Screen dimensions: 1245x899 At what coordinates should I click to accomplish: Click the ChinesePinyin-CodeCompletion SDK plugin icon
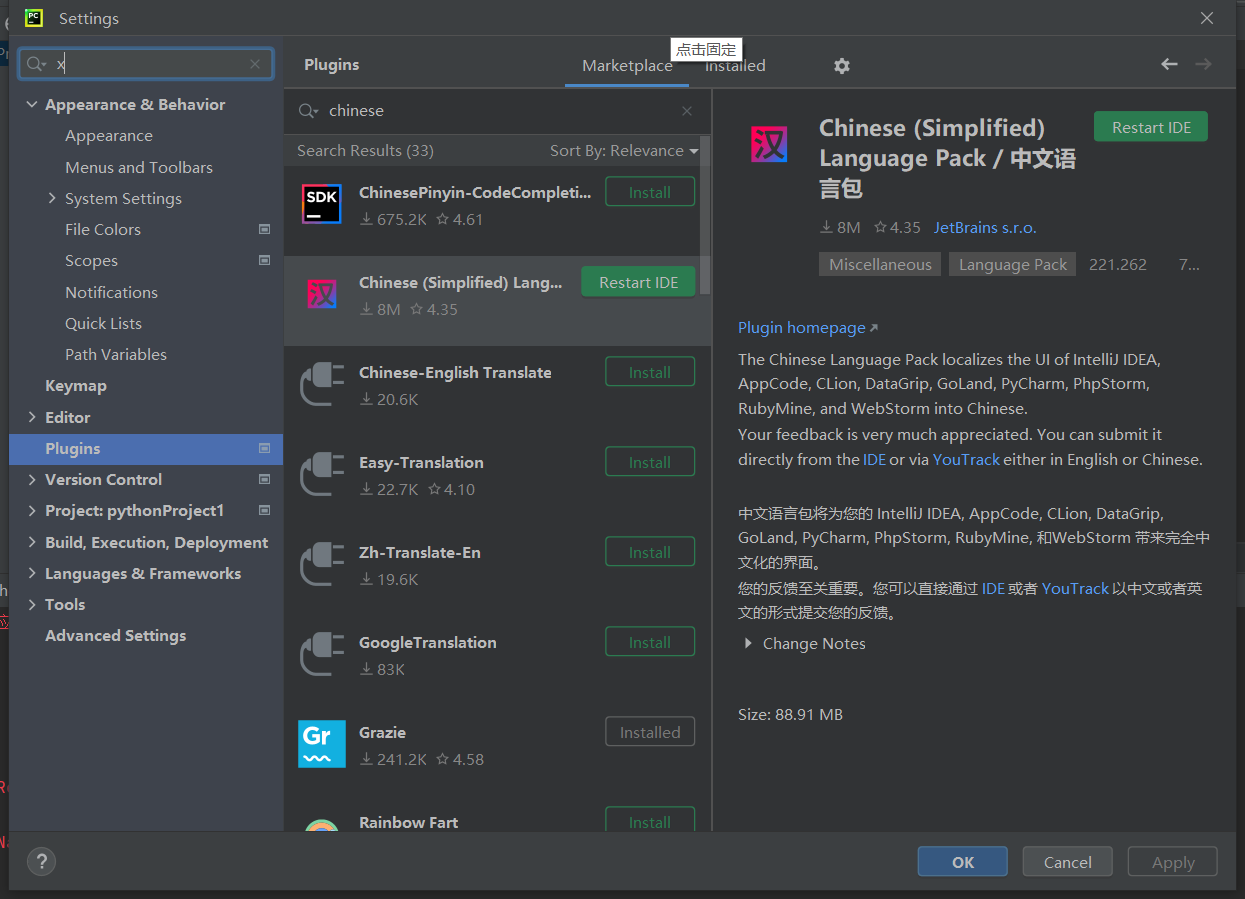pyautogui.click(x=322, y=204)
